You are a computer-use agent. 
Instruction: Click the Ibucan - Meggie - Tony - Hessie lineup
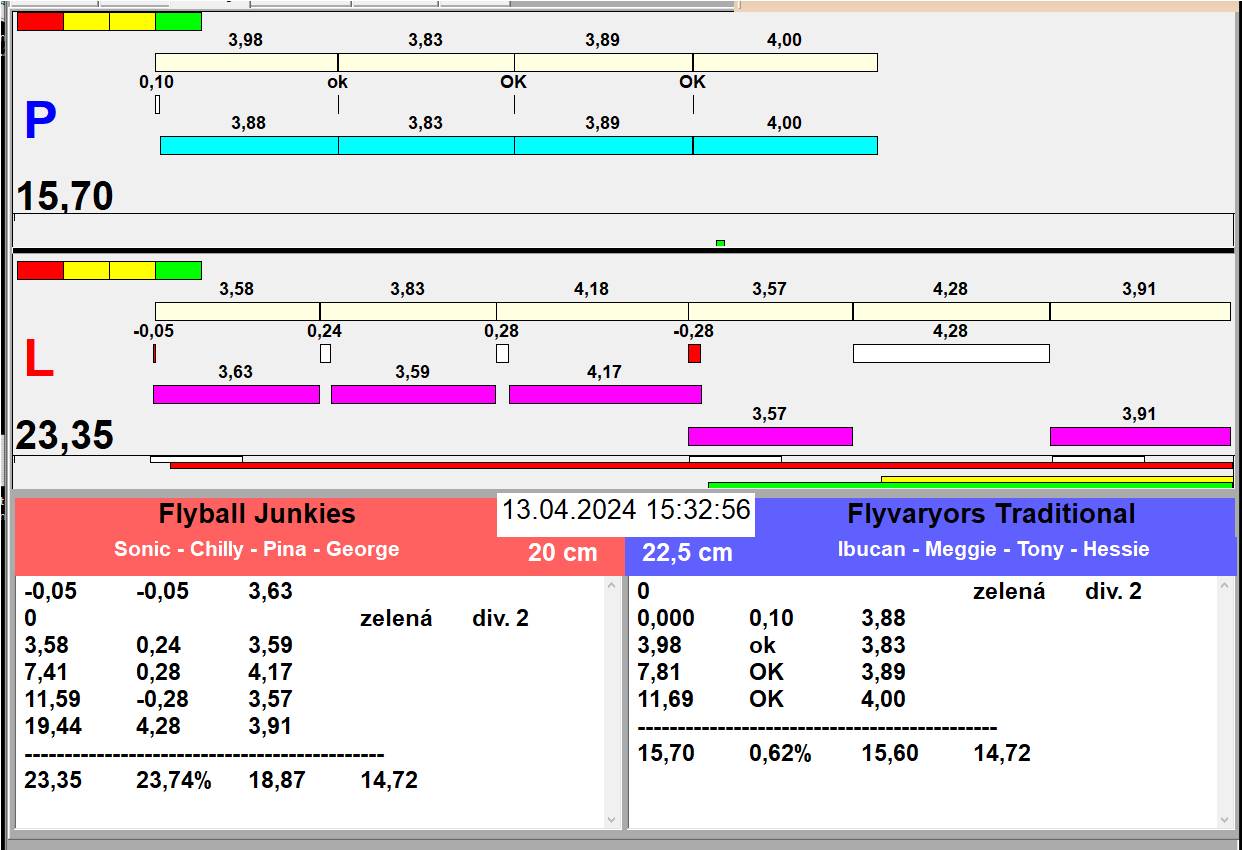tap(994, 549)
